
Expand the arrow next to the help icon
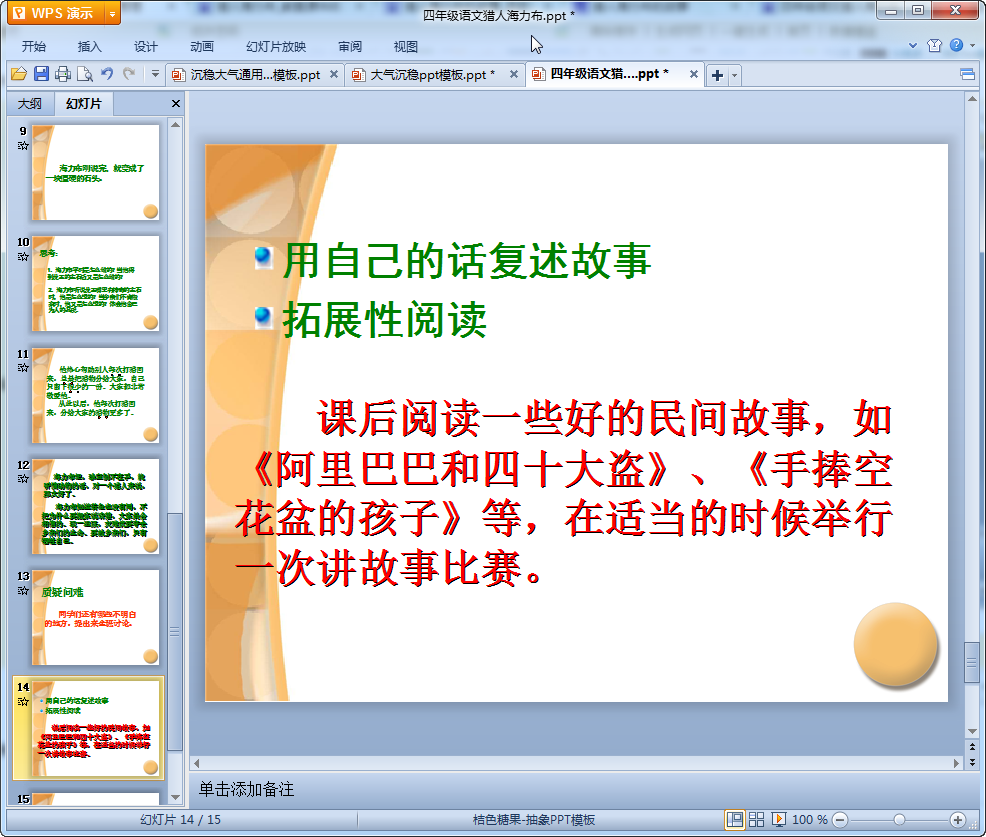click(x=973, y=45)
